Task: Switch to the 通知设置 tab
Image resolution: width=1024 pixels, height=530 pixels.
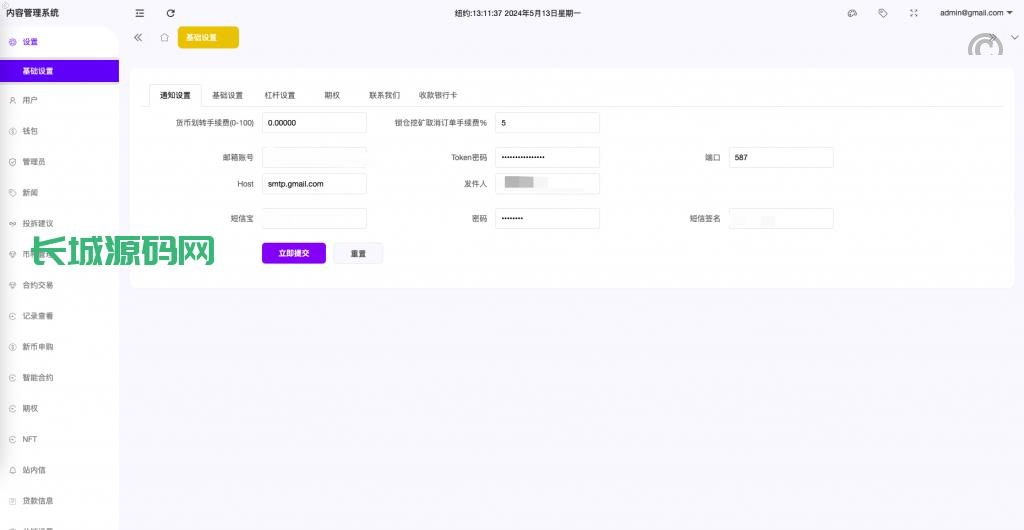Action: pos(176,95)
